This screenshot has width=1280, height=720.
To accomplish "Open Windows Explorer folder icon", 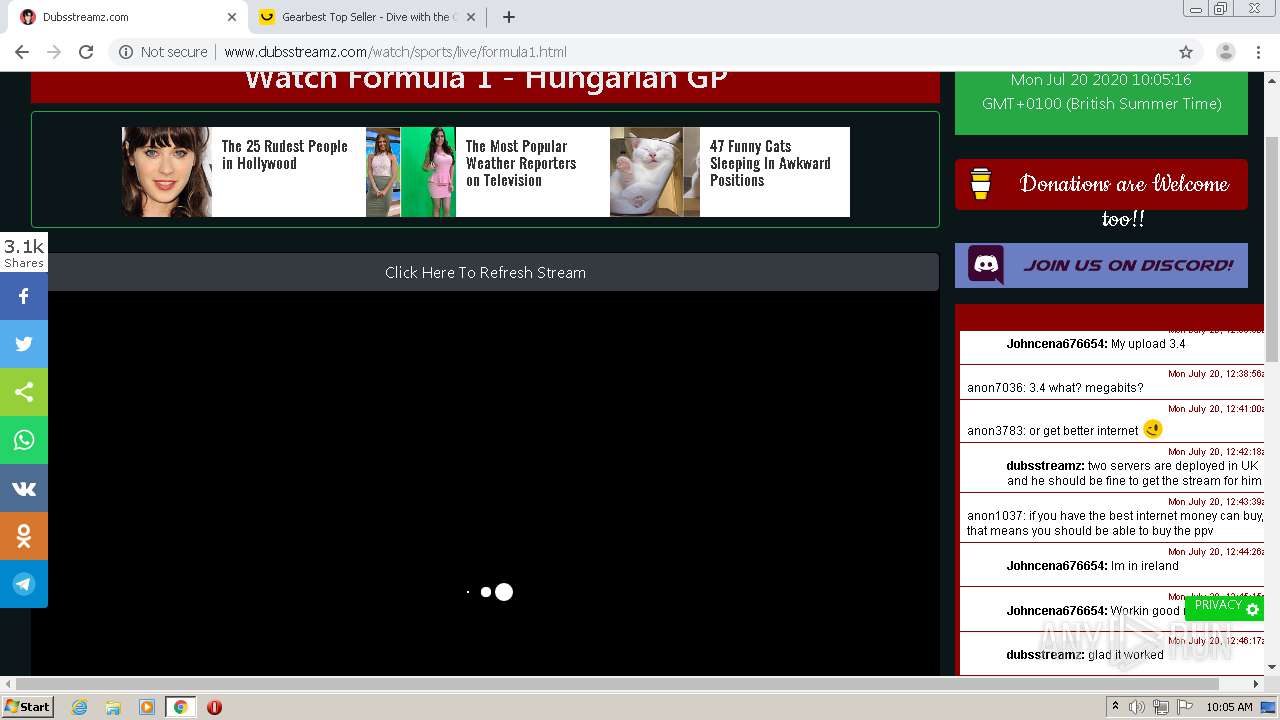I will pyautogui.click(x=113, y=707).
